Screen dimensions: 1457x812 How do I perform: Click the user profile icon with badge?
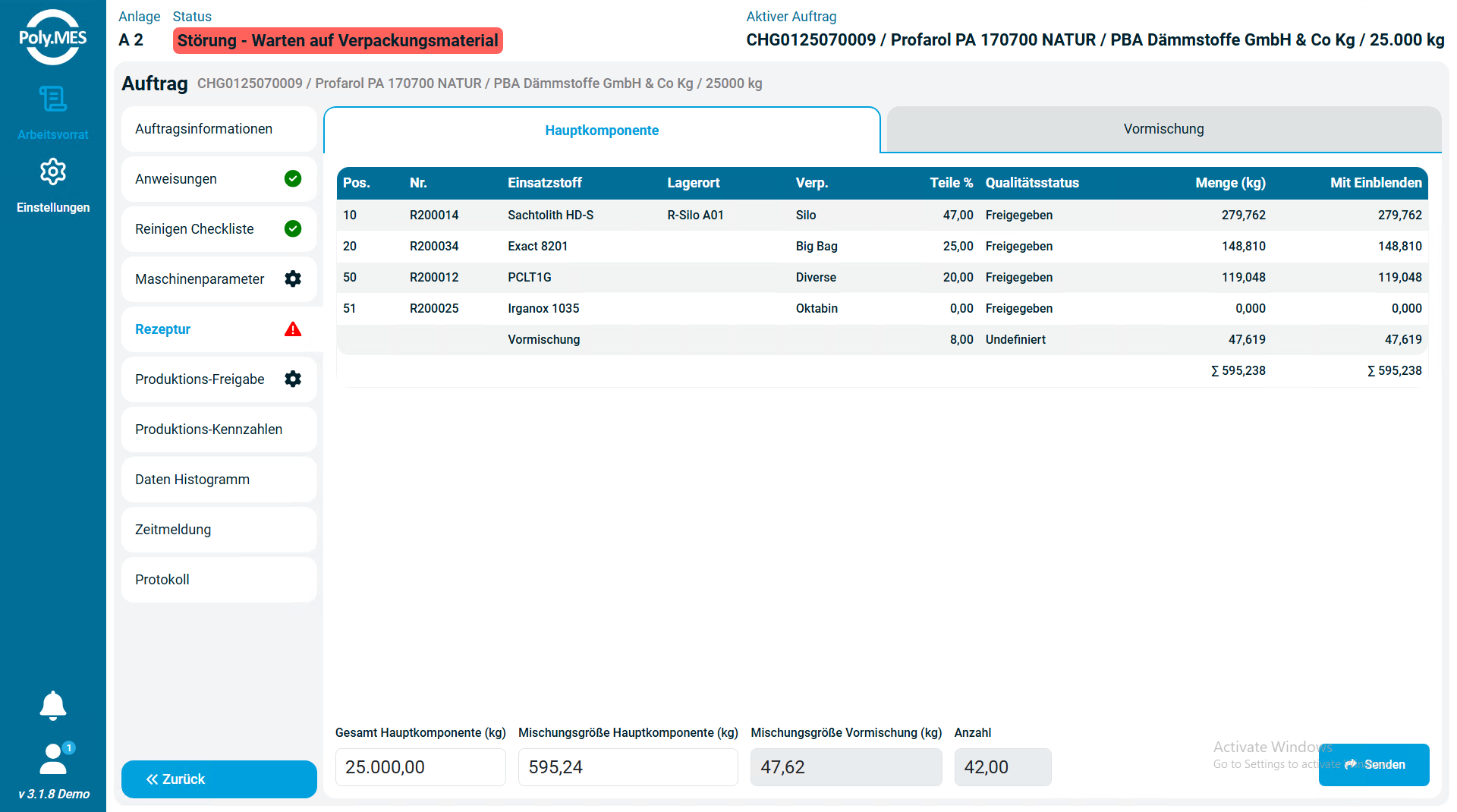(x=54, y=759)
